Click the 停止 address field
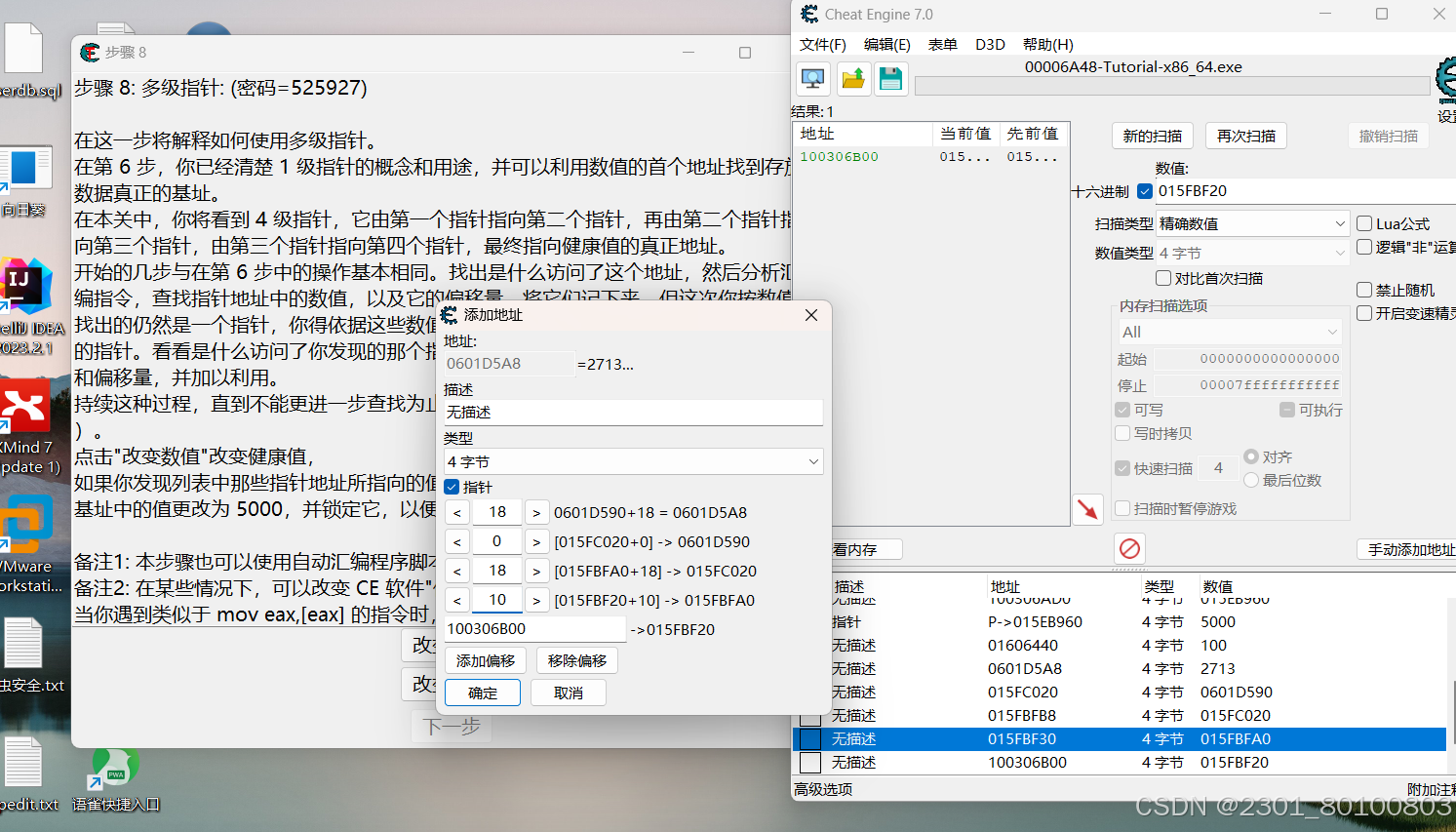Screen dimensions: 1456x832 tap(1248, 385)
